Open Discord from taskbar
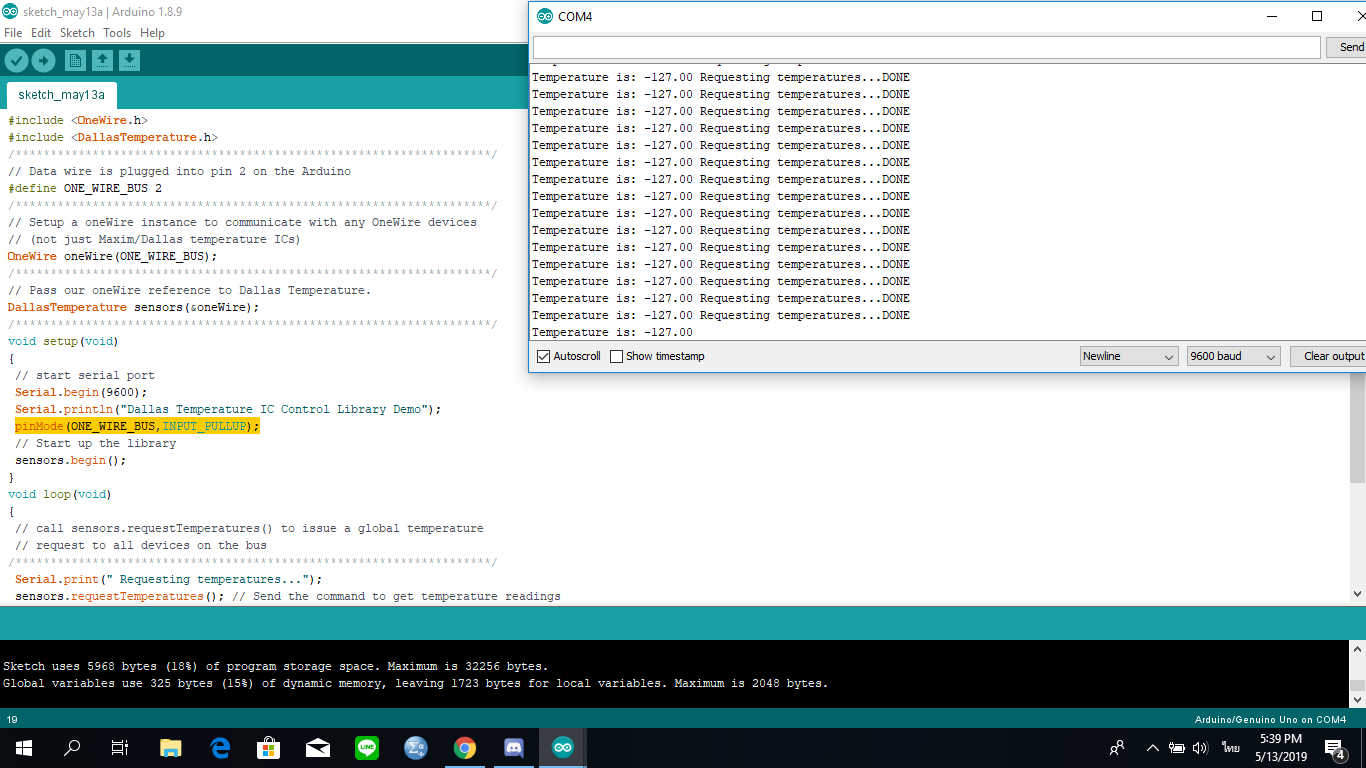 click(514, 747)
